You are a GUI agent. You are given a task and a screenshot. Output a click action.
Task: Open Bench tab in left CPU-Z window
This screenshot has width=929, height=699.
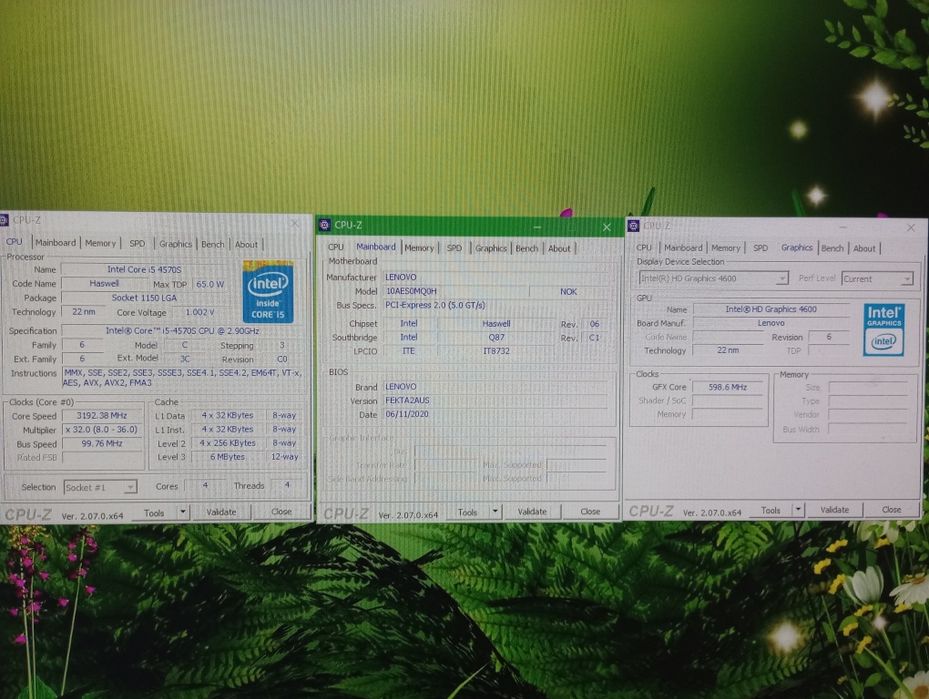pyautogui.click(x=213, y=244)
